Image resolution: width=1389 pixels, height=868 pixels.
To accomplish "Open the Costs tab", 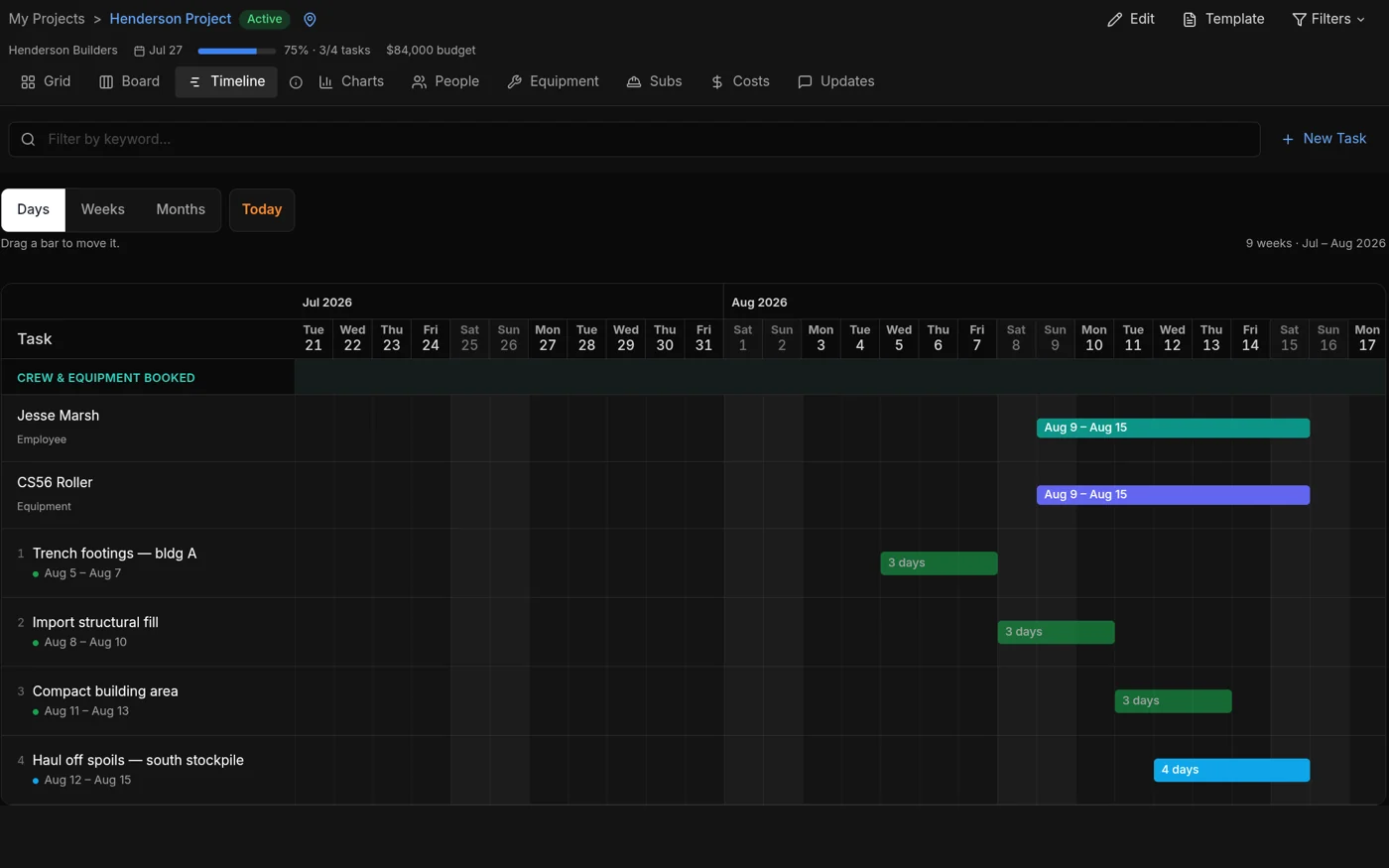I will 740,81.
